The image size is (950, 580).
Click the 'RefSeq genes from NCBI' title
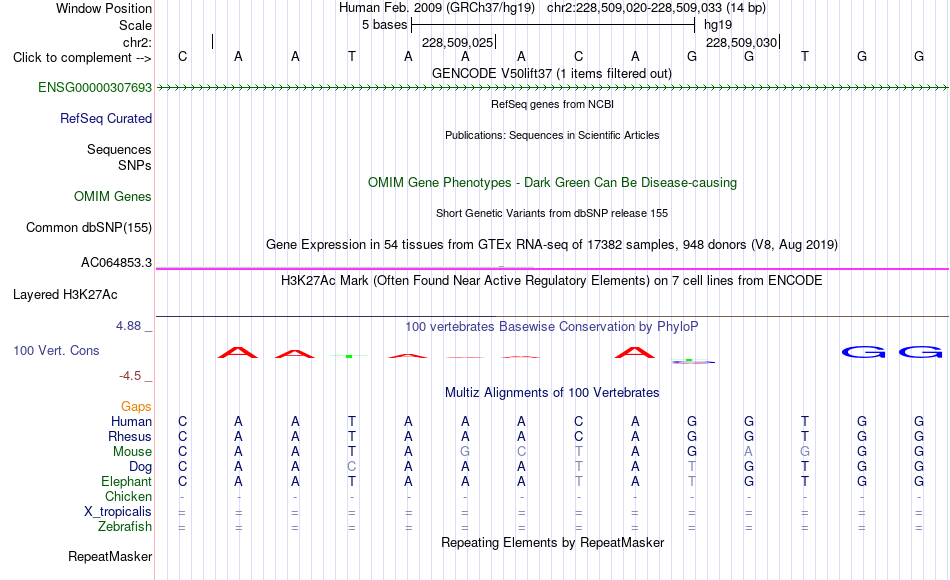click(x=552, y=104)
